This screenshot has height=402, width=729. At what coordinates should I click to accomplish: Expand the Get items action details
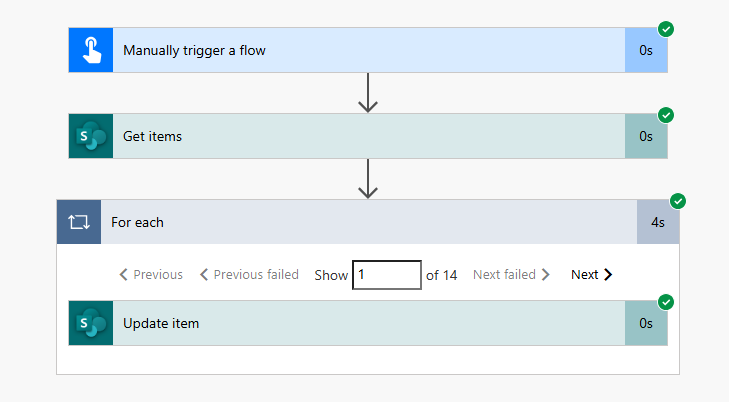pyautogui.click(x=368, y=136)
